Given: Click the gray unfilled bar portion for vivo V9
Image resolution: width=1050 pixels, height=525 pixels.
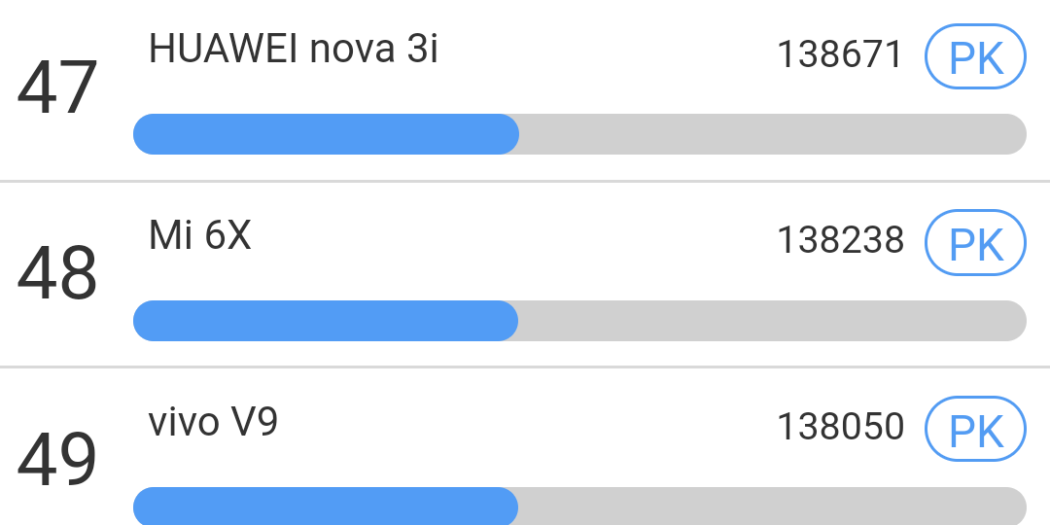Looking at the screenshot, I should (770, 506).
